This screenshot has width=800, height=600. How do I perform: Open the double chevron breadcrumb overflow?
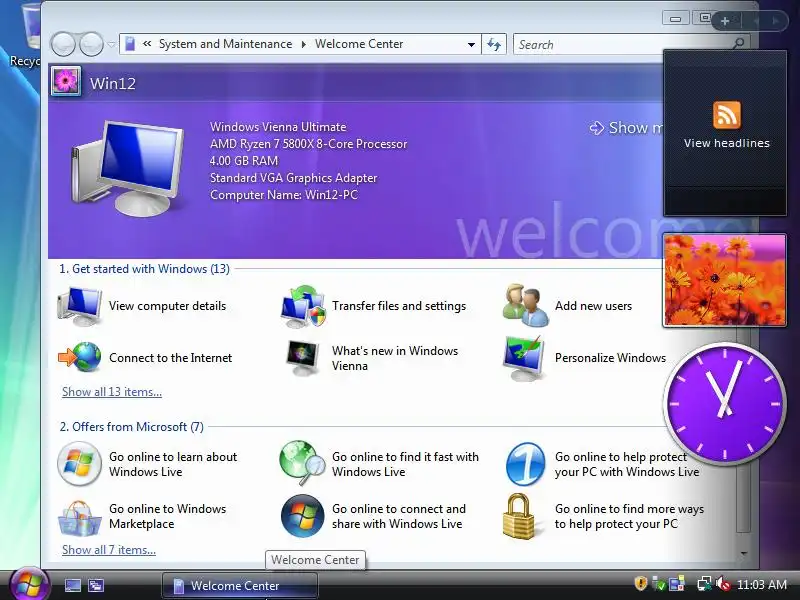tap(147, 44)
